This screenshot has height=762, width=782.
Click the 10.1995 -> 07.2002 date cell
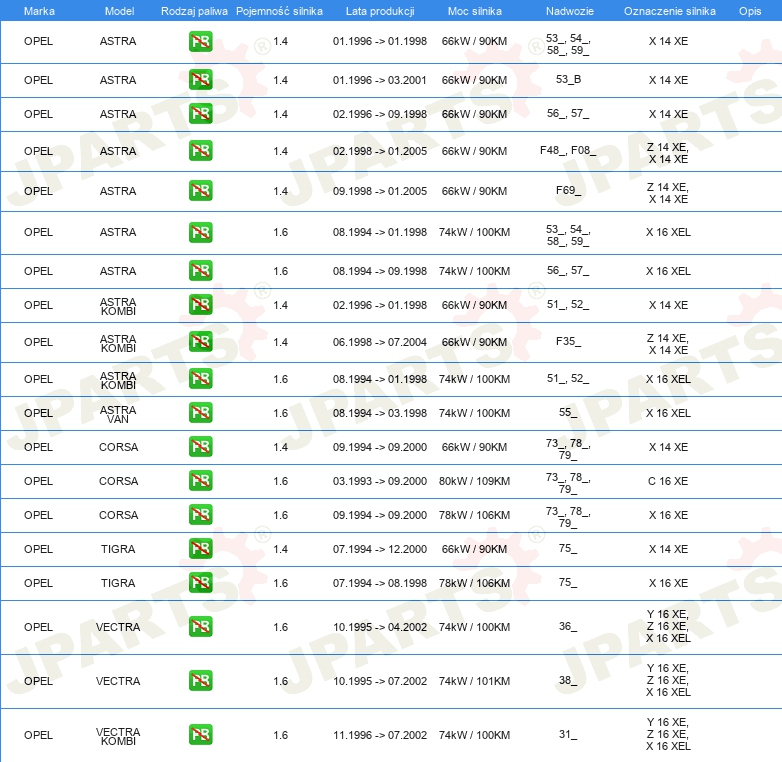380,681
